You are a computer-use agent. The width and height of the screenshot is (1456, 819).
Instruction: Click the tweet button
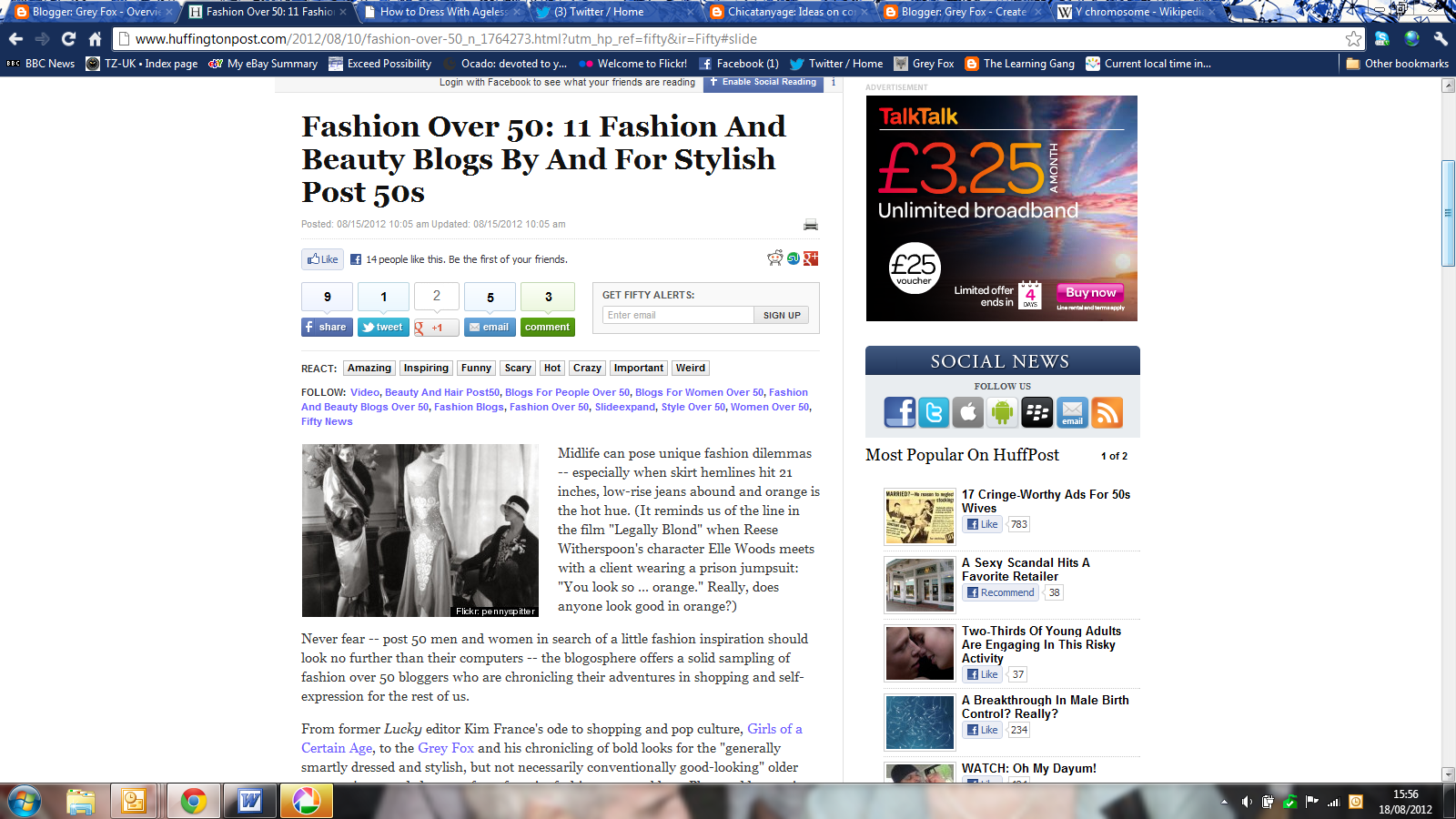[383, 327]
